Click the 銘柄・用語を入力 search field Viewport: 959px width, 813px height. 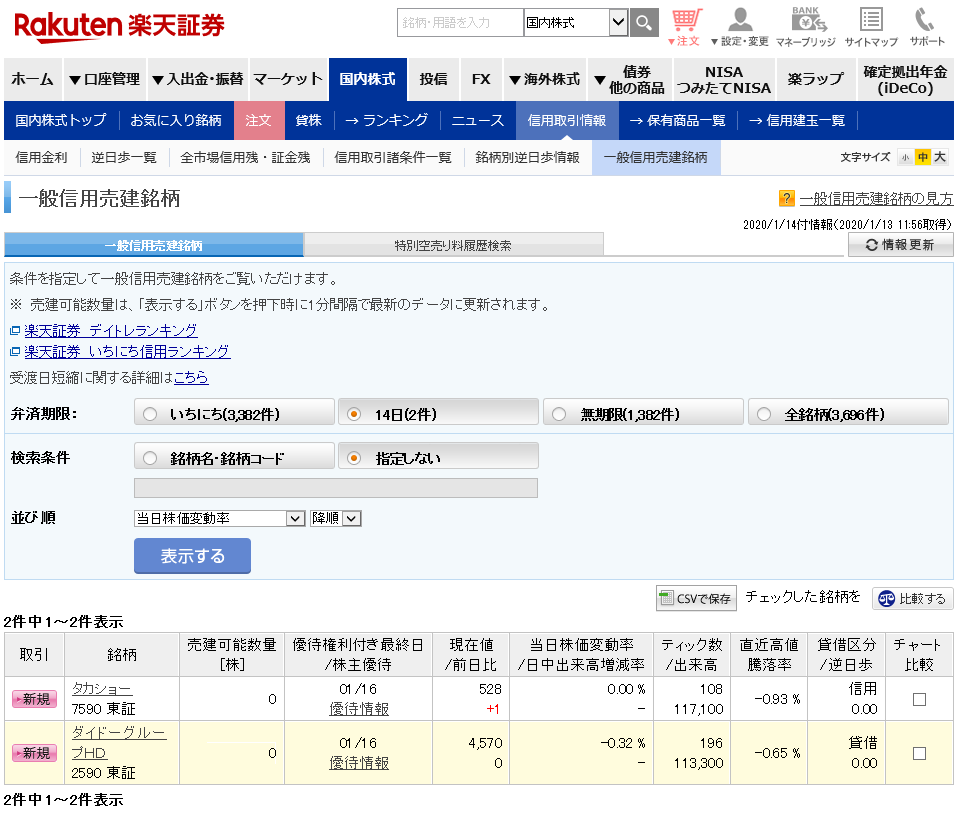(x=460, y=23)
